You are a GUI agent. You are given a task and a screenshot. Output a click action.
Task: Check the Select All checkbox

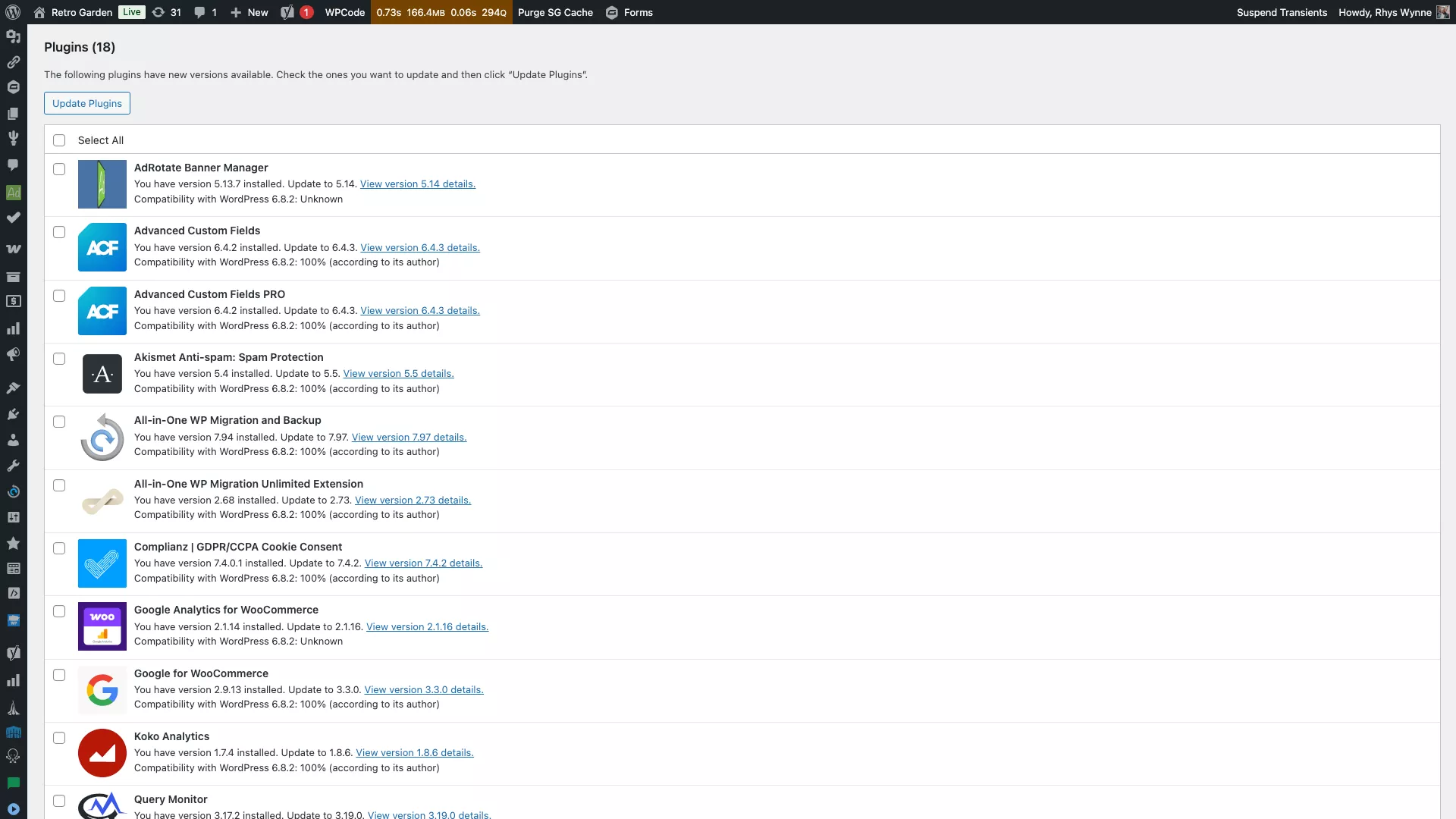pyautogui.click(x=59, y=140)
